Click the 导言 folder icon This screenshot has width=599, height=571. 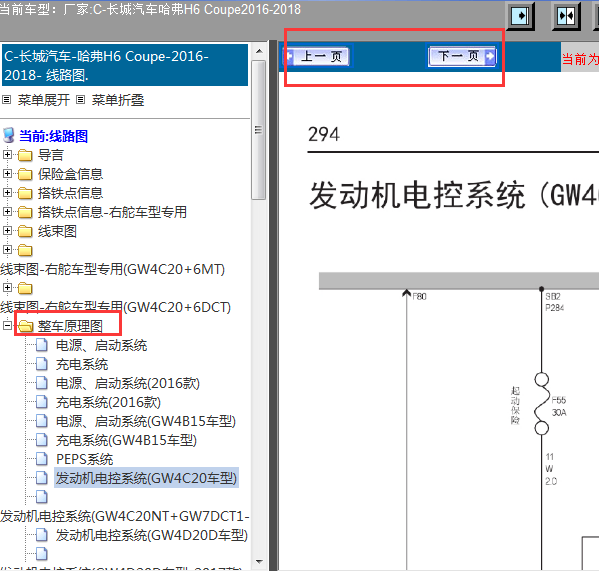(x=25, y=155)
